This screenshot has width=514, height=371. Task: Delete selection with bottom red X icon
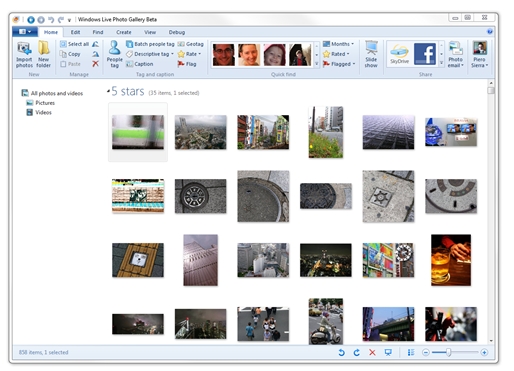[x=372, y=352]
